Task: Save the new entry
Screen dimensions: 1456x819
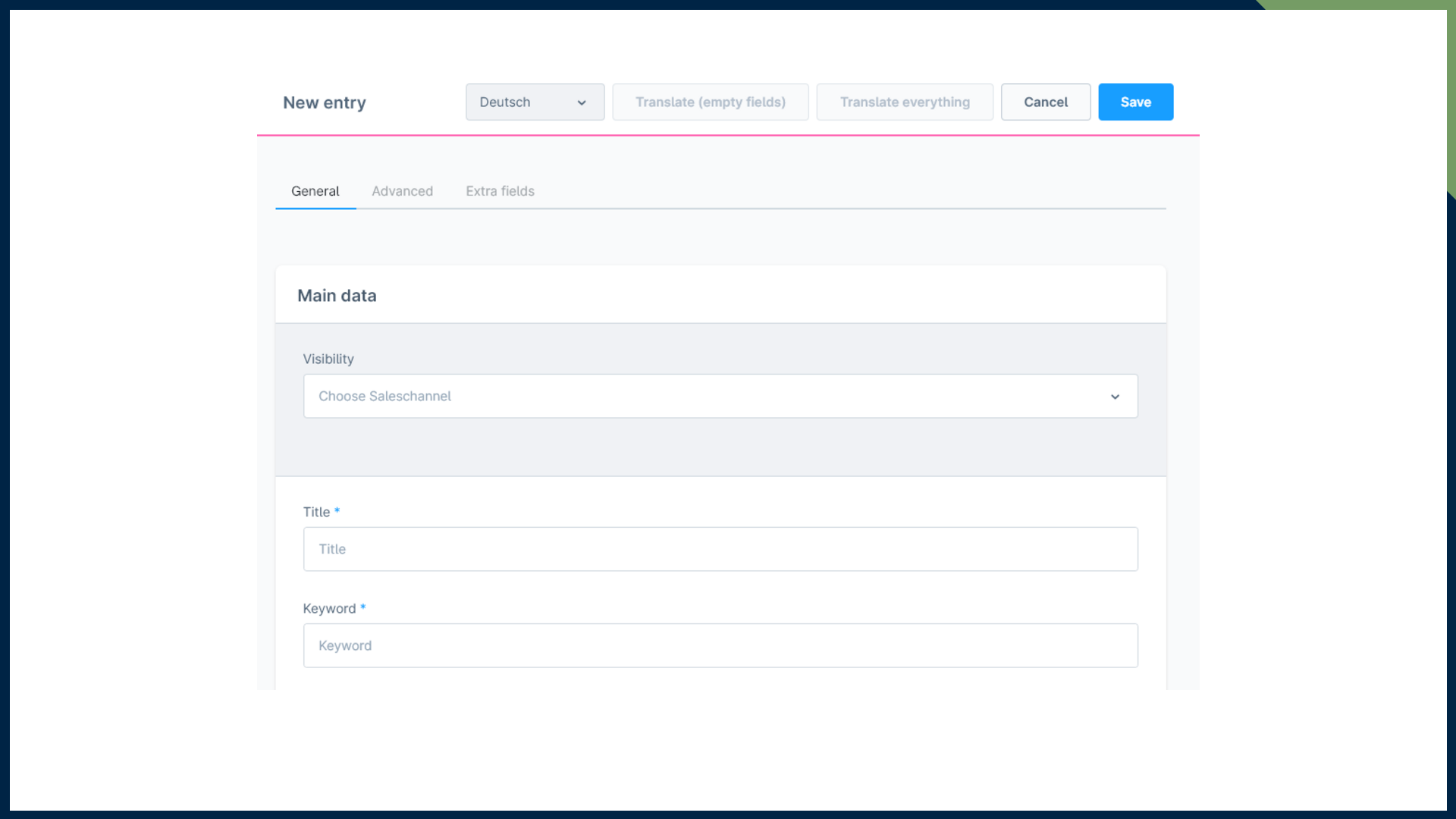Action: coord(1135,102)
